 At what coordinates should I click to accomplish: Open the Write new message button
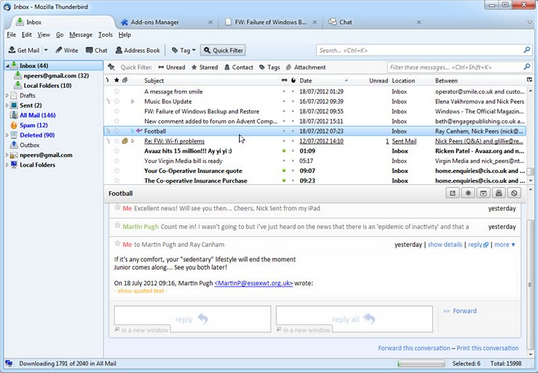point(67,50)
